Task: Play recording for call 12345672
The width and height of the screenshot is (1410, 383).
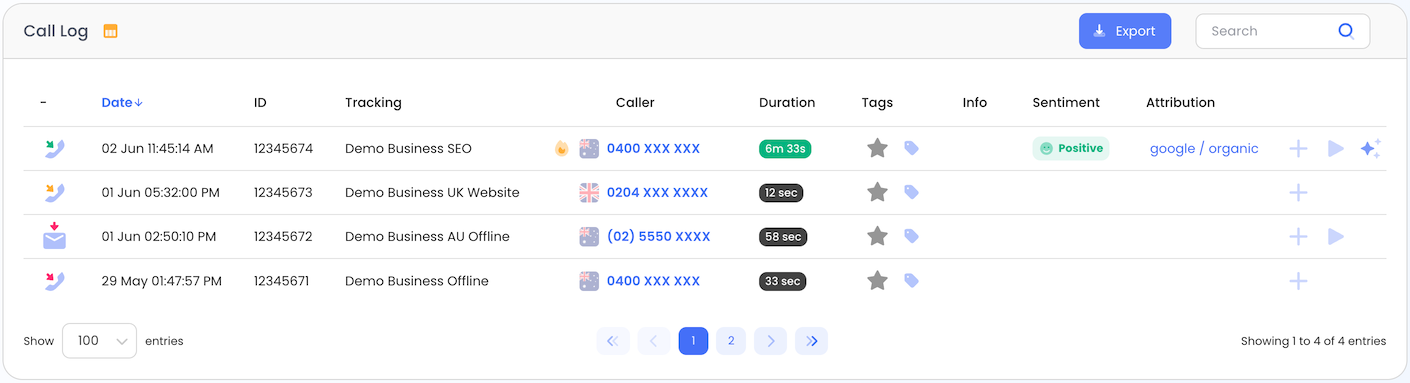Action: tap(1335, 237)
